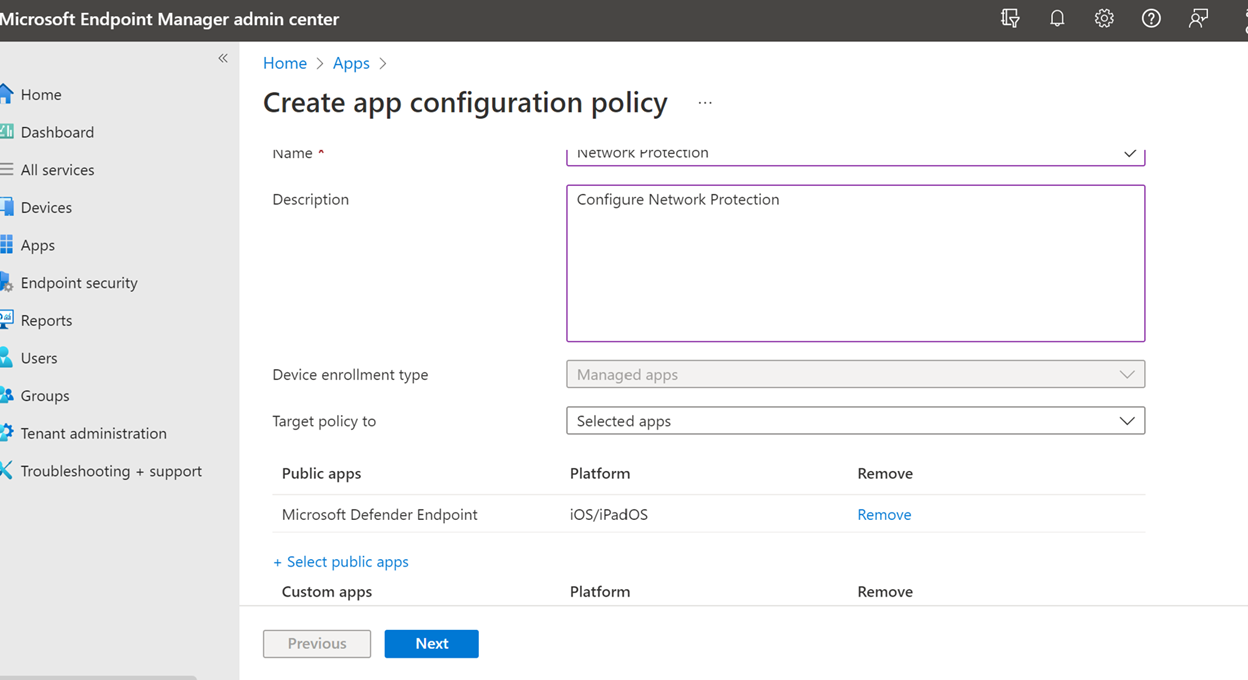1248x680 pixels.
Task: Click the Troubleshooting + support wrench icon
Action: (x=6, y=471)
